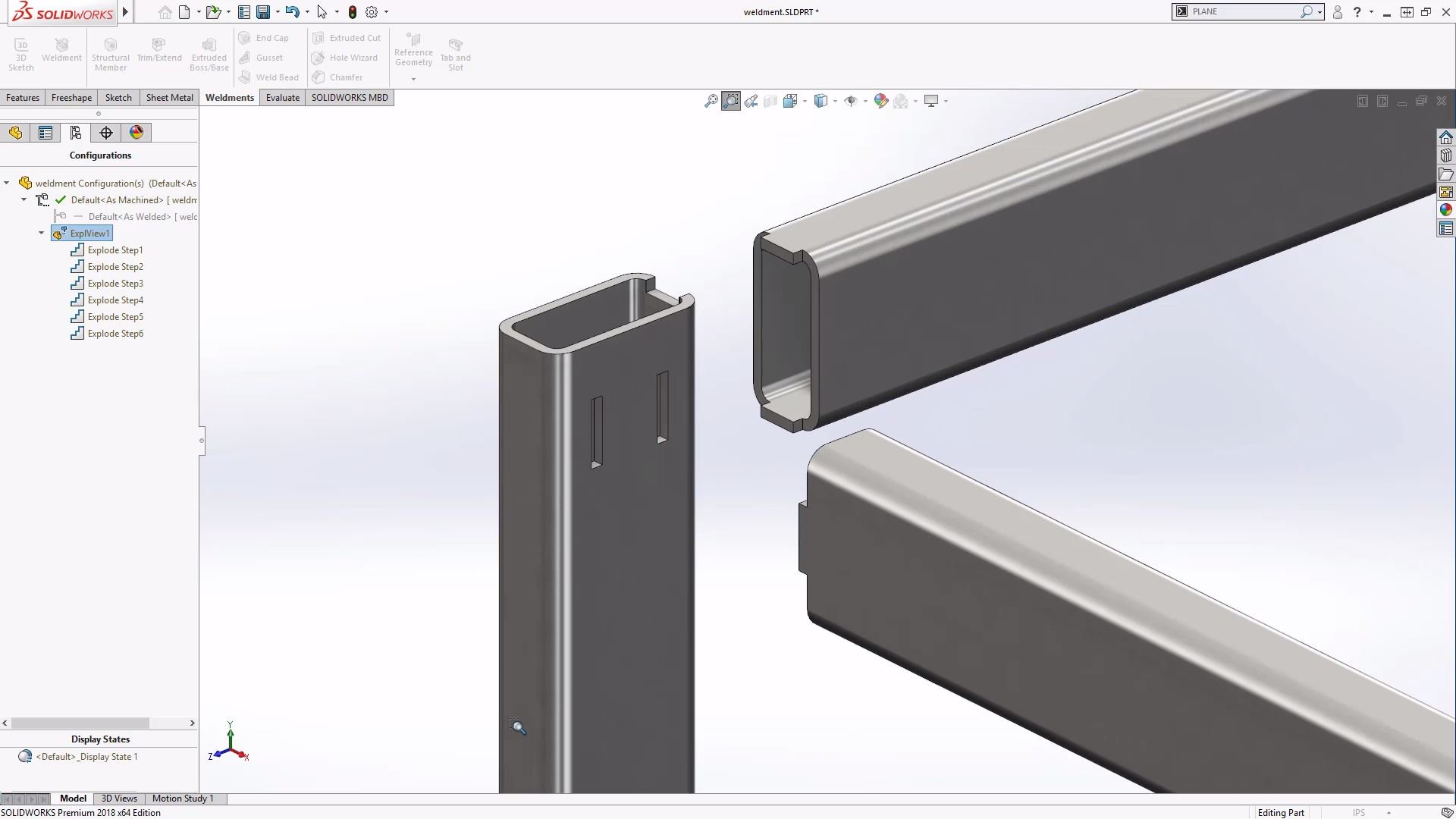1456x819 pixels.
Task: Open the Open file dropdown arrow
Action: point(228,12)
